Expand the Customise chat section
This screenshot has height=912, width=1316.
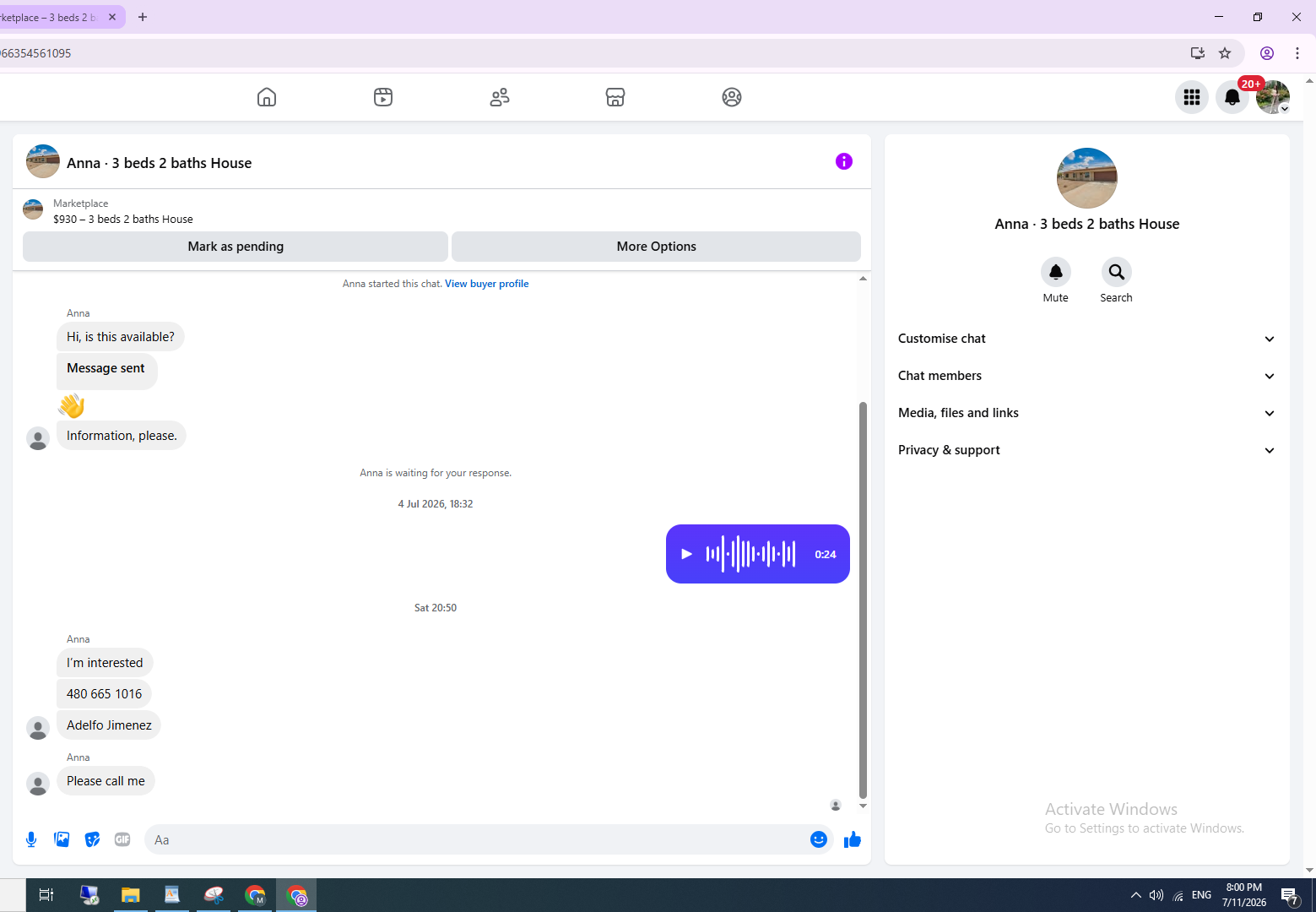[x=1087, y=339]
